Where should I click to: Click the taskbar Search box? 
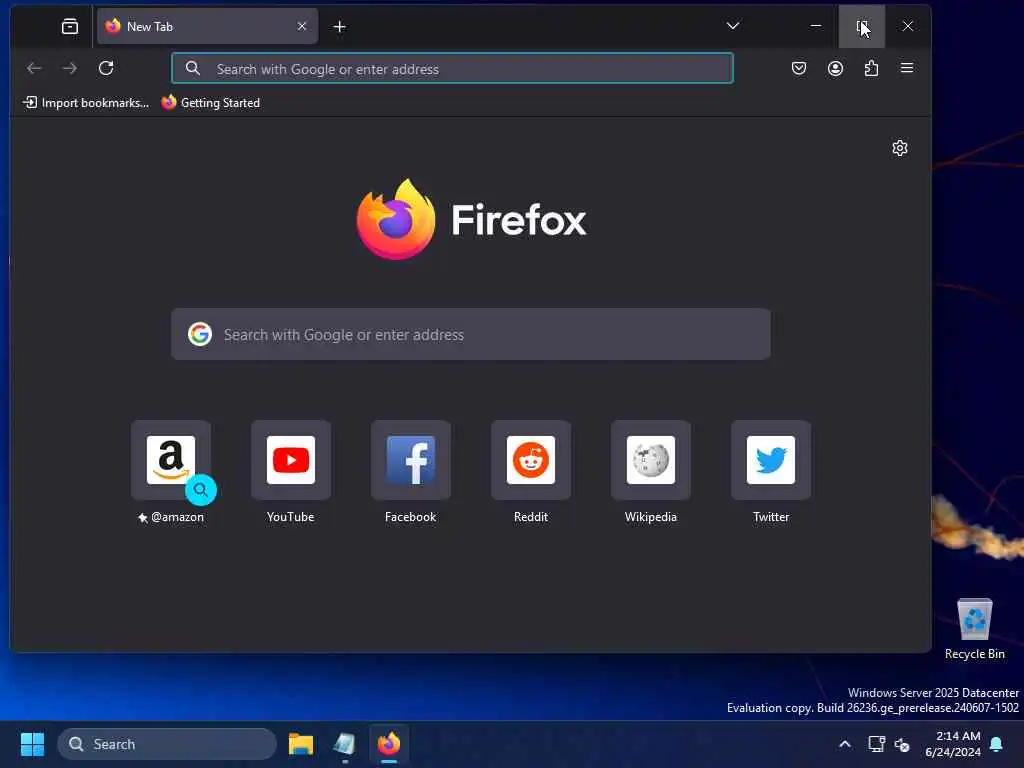(167, 744)
